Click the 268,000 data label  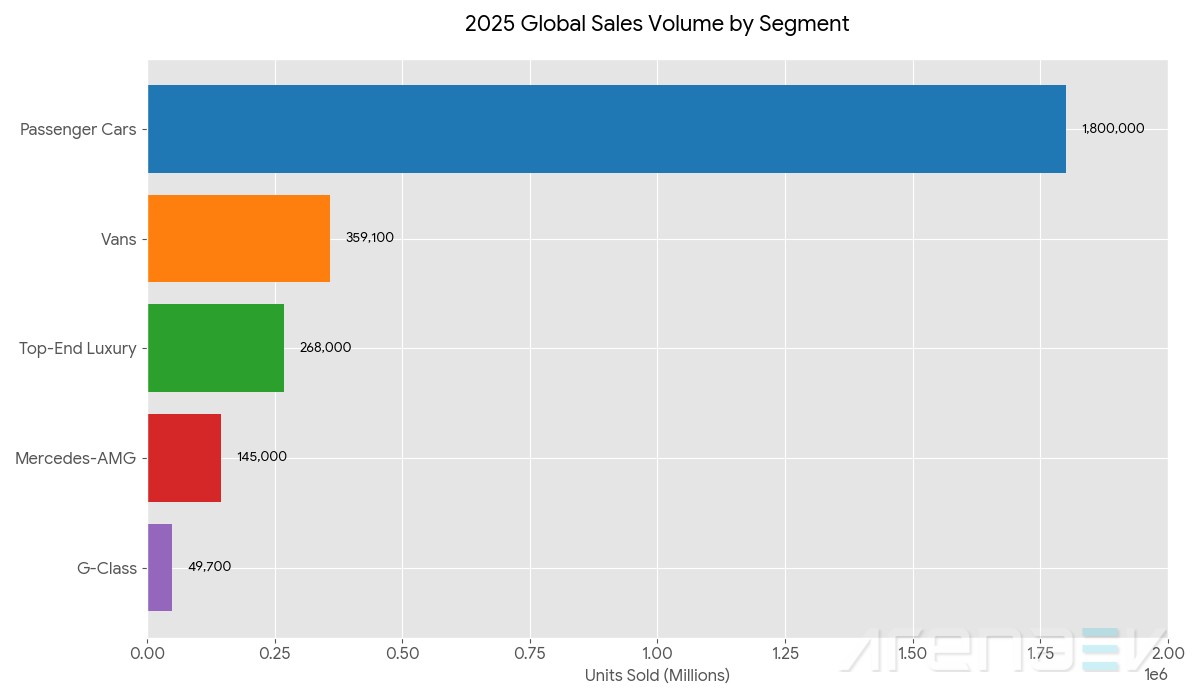pos(325,348)
